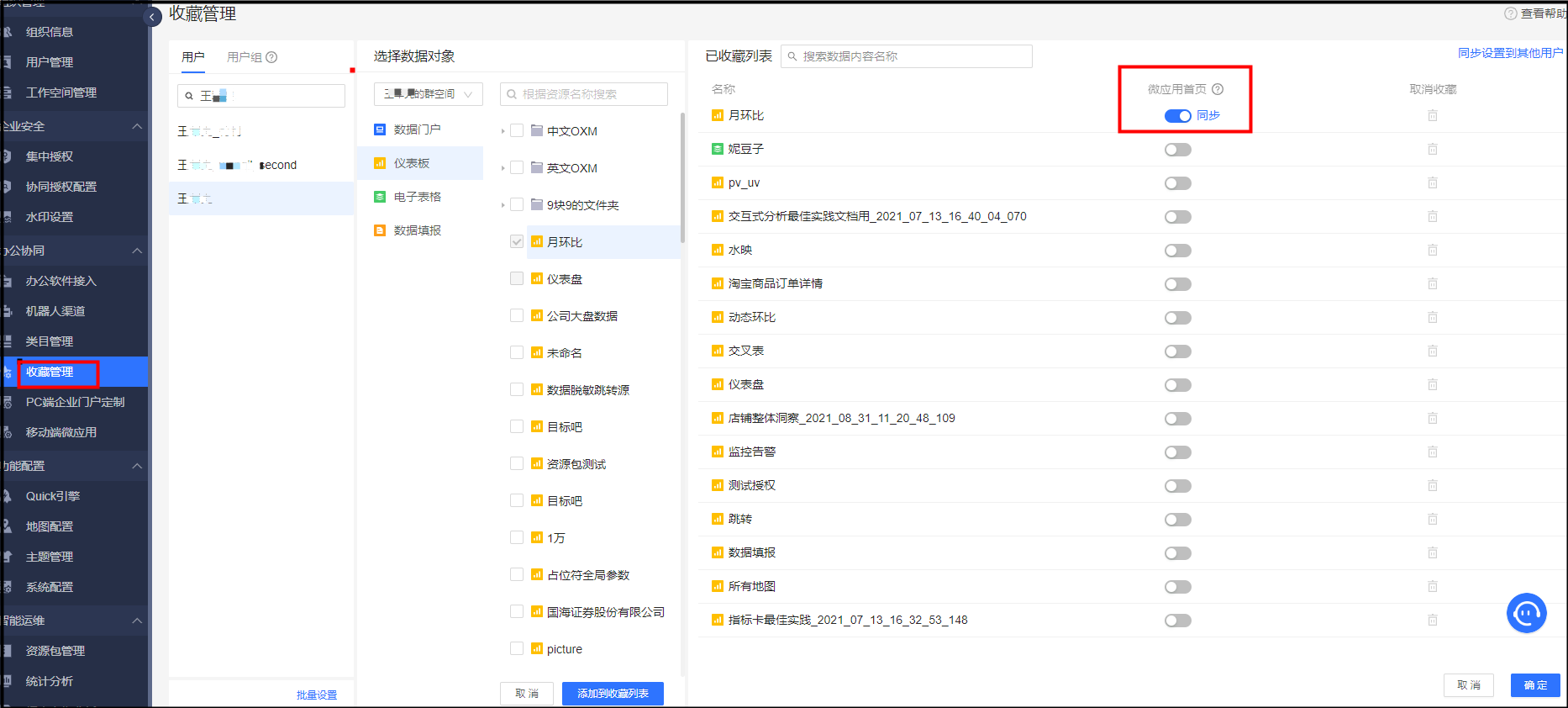
Task: Click the 查看帮助 help icon
Action: click(1510, 13)
